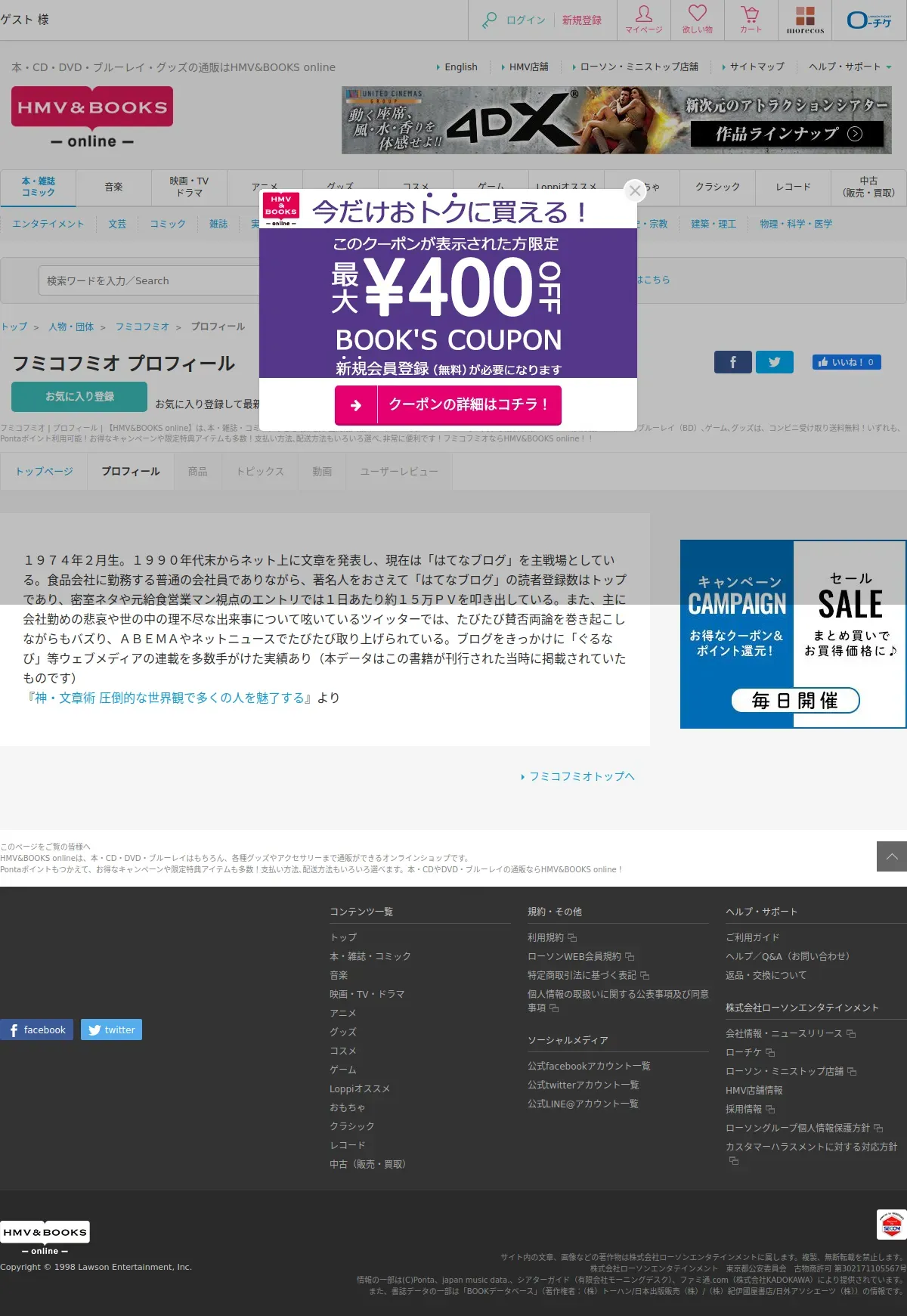Image resolution: width=907 pixels, height=1316 pixels.
Task: Open サイトマップ link
Action: pos(757,67)
